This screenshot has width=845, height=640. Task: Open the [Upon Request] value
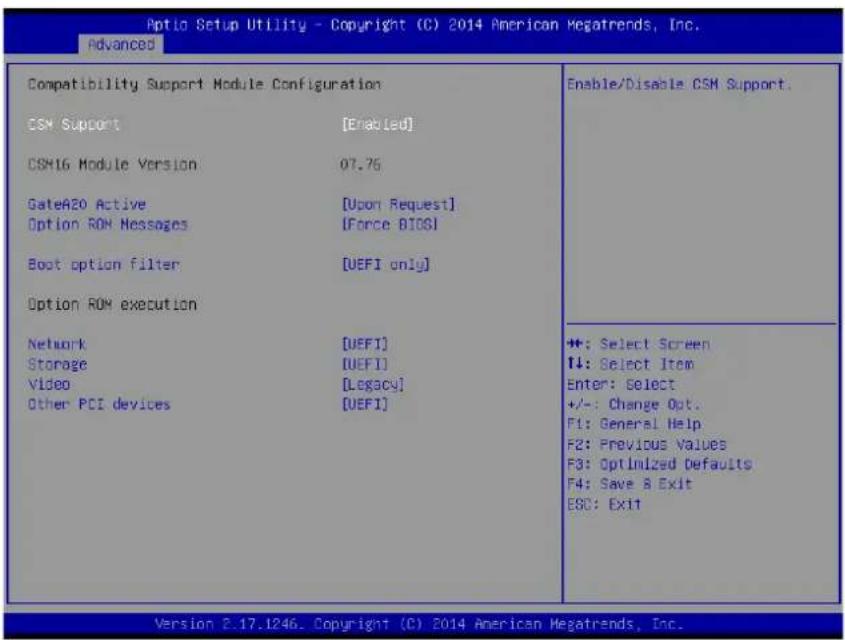pos(398,204)
